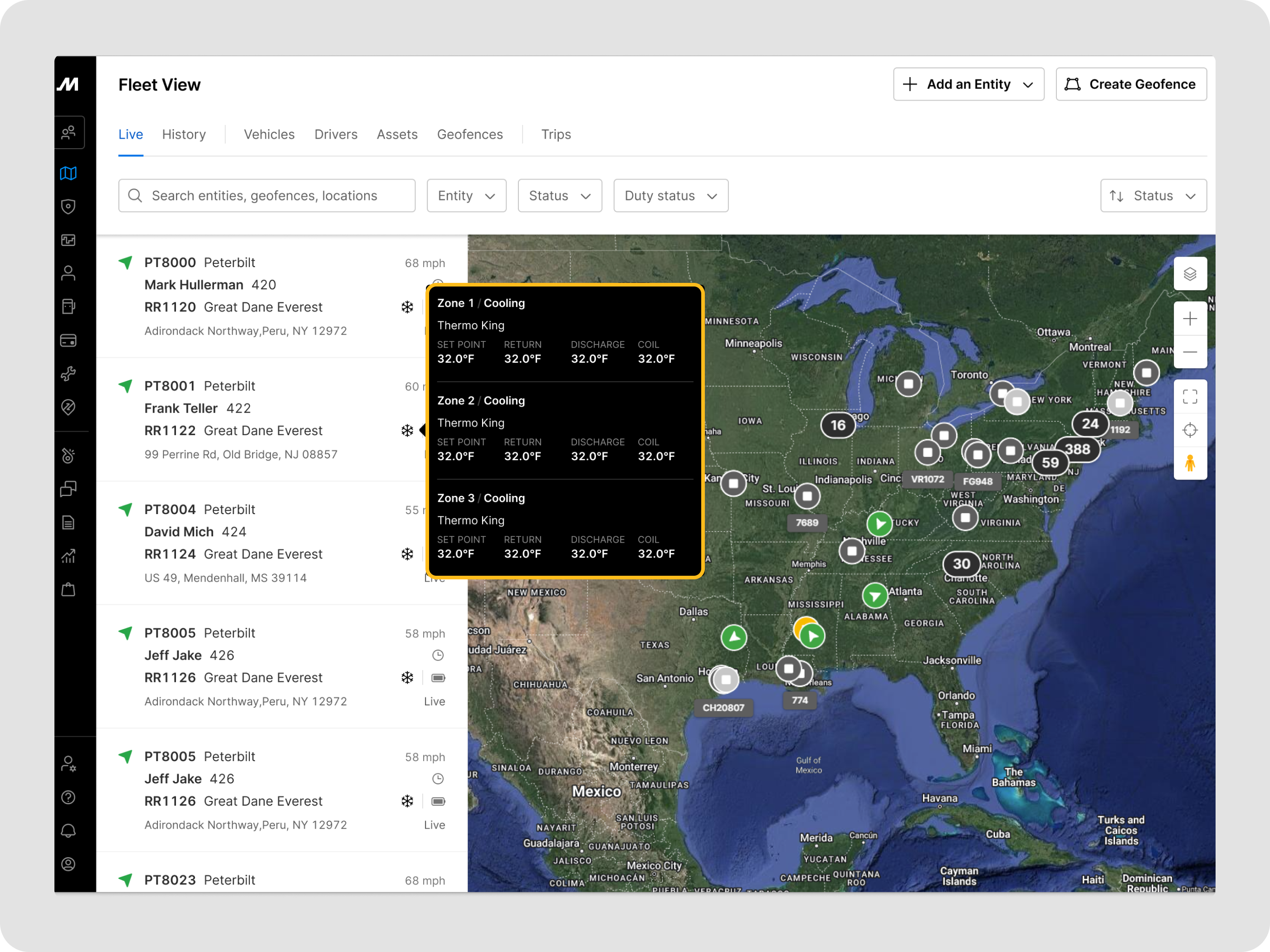Viewport: 1270px width, 952px height.
Task: Switch to the Geofences tab
Action: tap(469, 134)
